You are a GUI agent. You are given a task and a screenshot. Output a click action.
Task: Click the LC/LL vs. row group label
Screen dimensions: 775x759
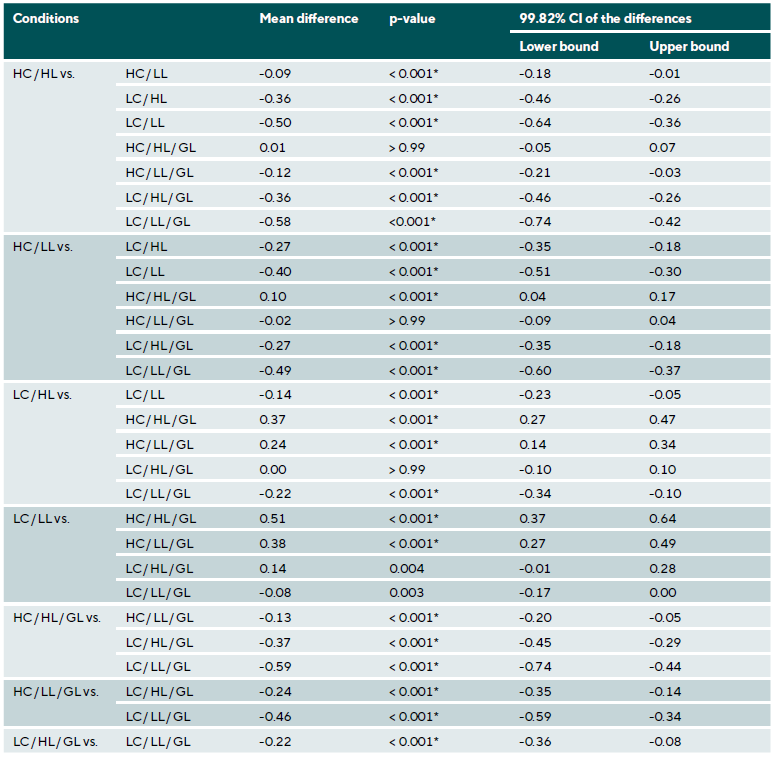tap(41, 518)
